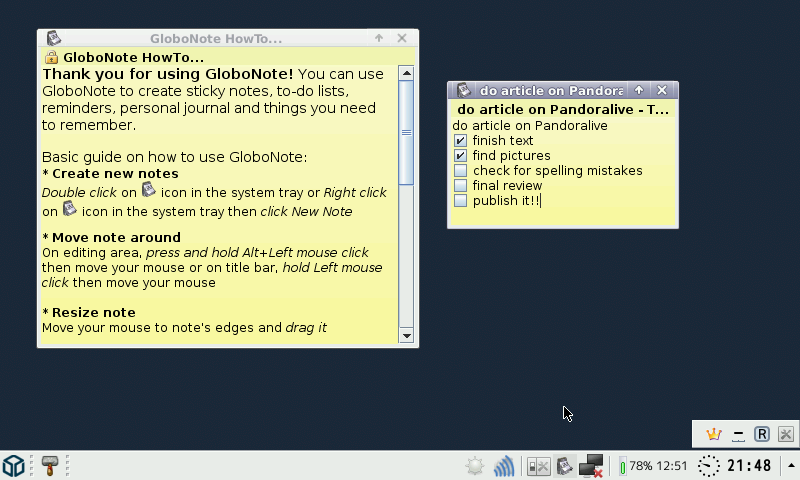The height and width of the screenshot is (480, 800).
Task: Click the GloboNote icon in the HowTo title bar
Action: pos(54,38)
